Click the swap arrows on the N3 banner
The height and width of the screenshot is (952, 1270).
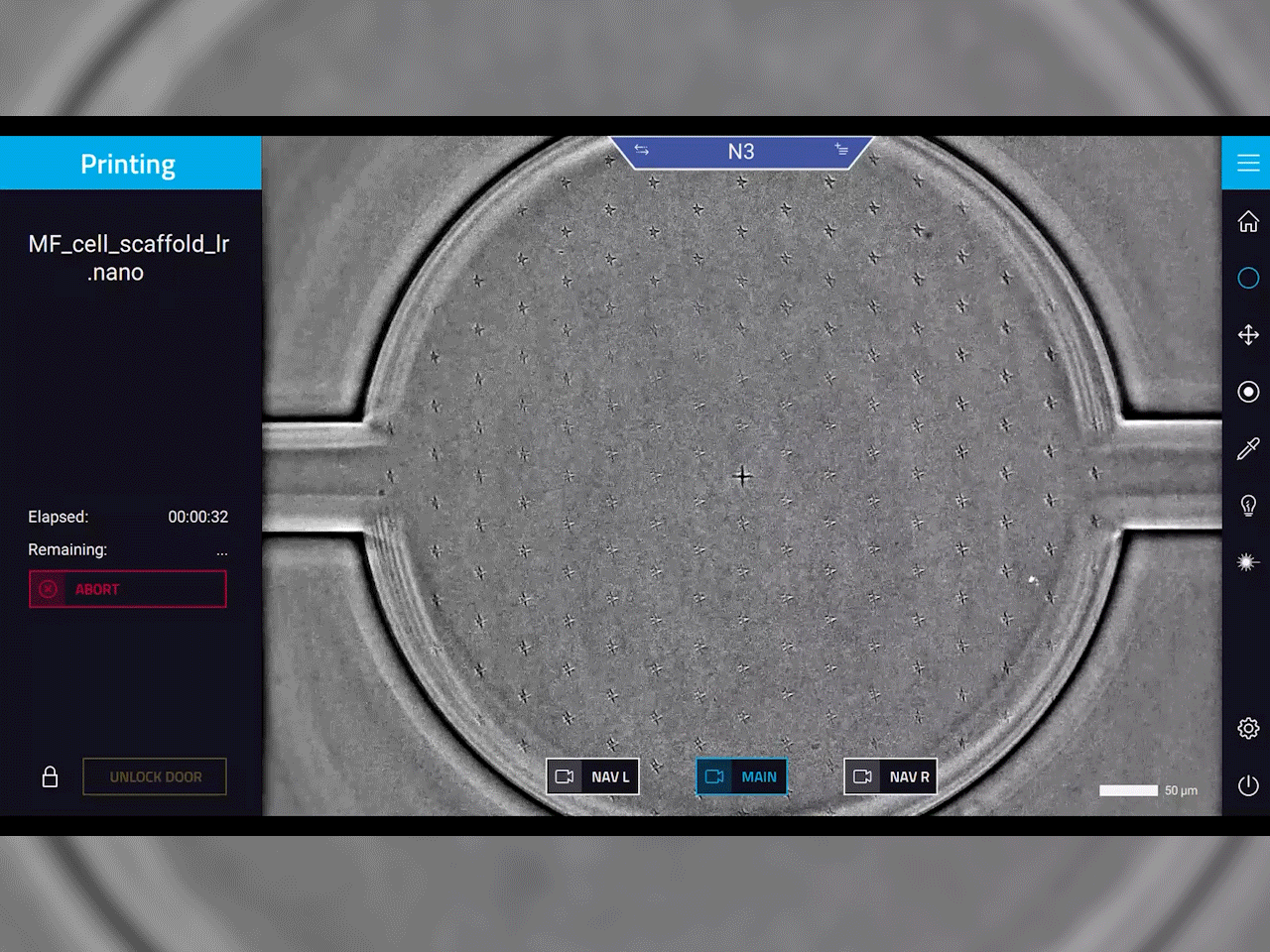pyautogui.click(x=642, y=151)
